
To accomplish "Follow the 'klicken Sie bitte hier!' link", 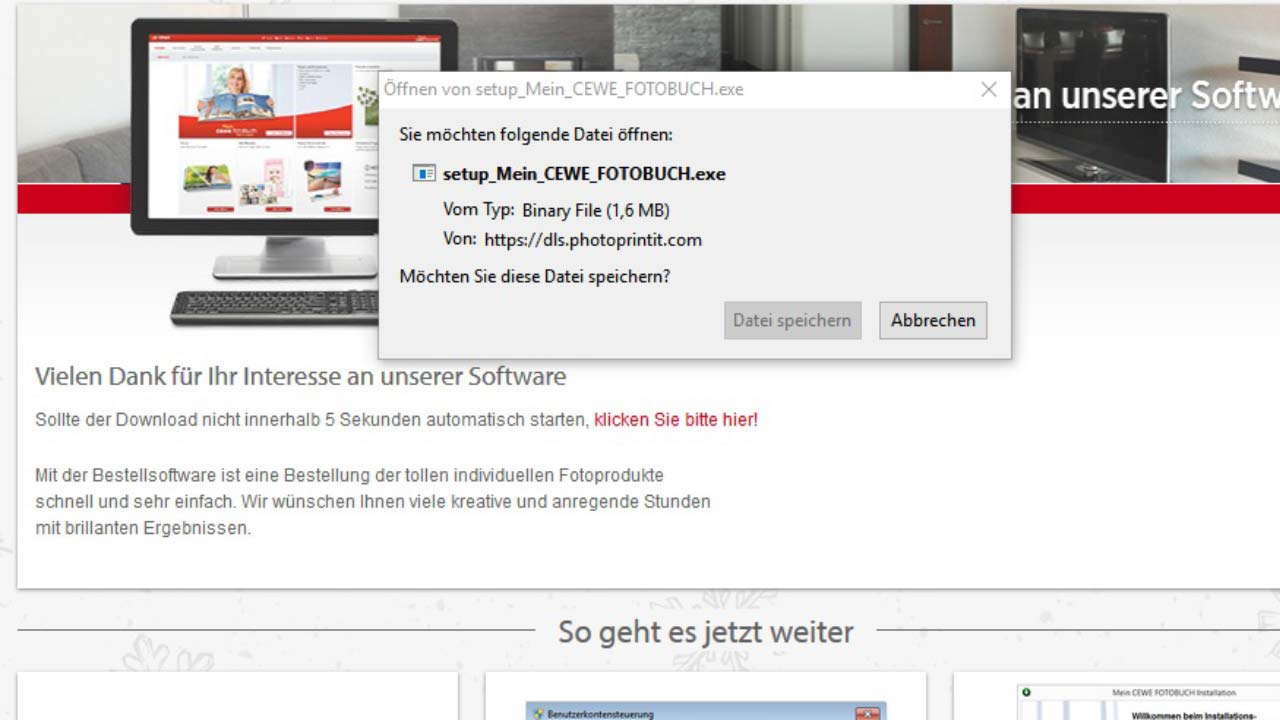I will click(x=676, y=420).
